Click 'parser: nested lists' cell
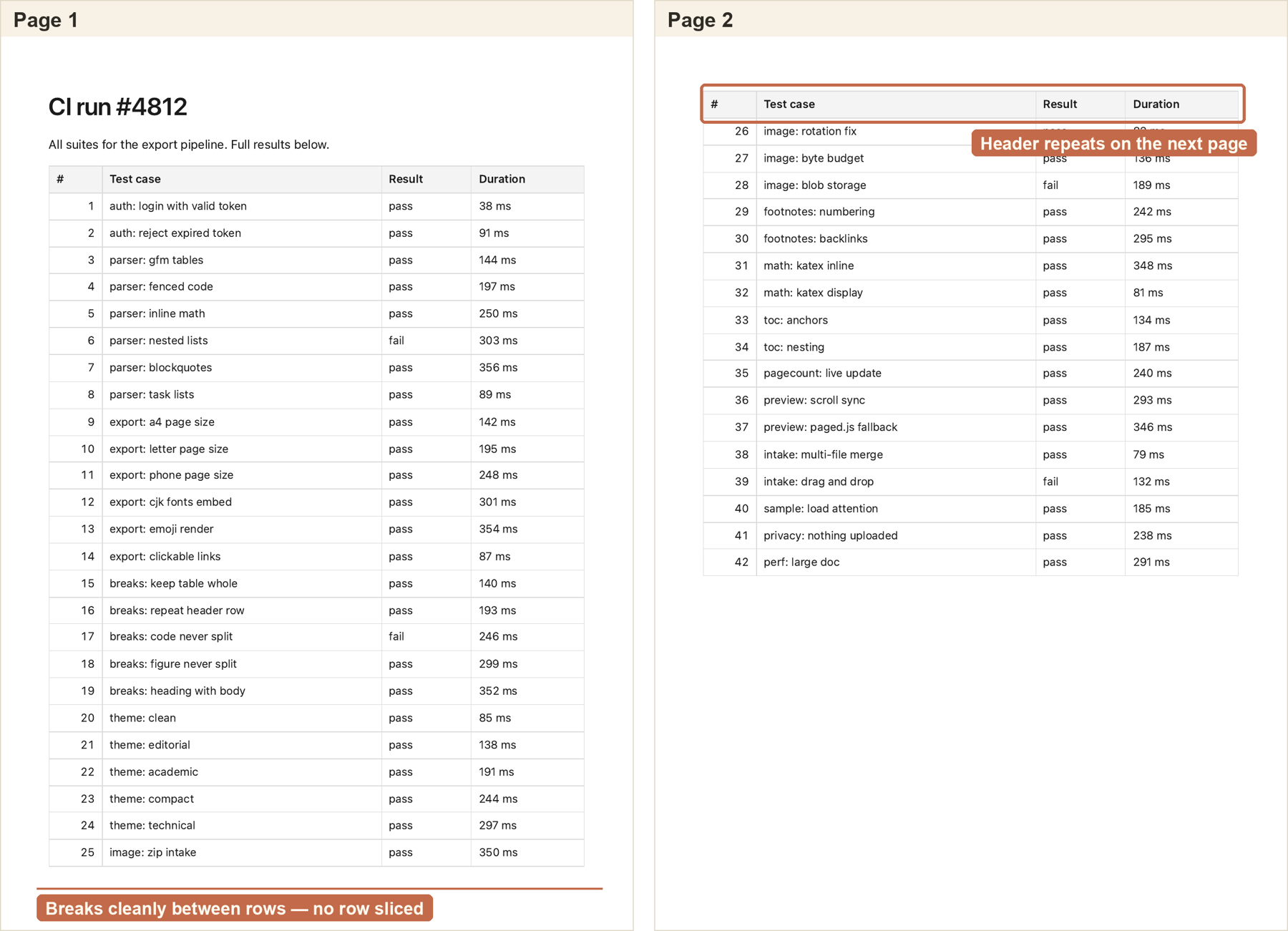This screenshot has height=931, width=1288. [x=242, y=341]
